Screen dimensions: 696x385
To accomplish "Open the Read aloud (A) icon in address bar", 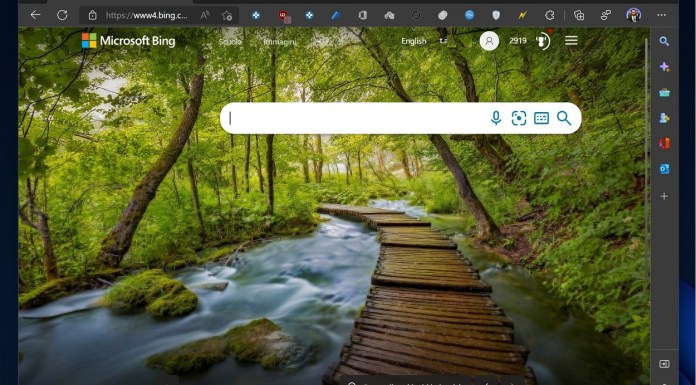I will (205, 16).
